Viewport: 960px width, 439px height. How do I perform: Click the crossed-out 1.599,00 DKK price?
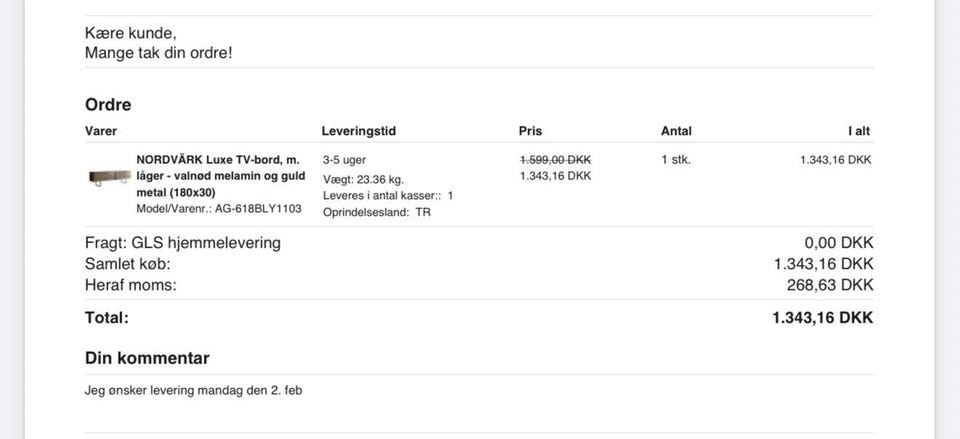point(555,160)
